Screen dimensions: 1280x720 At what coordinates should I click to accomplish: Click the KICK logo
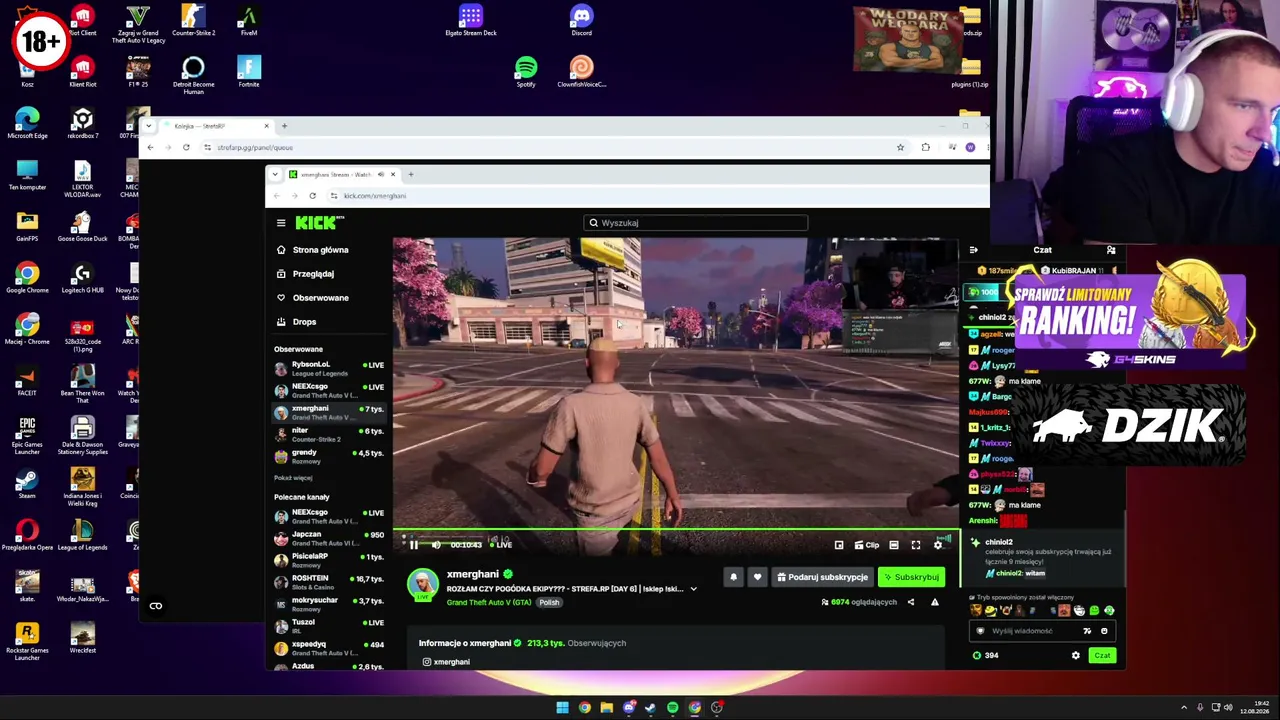[x=319, y=222]
